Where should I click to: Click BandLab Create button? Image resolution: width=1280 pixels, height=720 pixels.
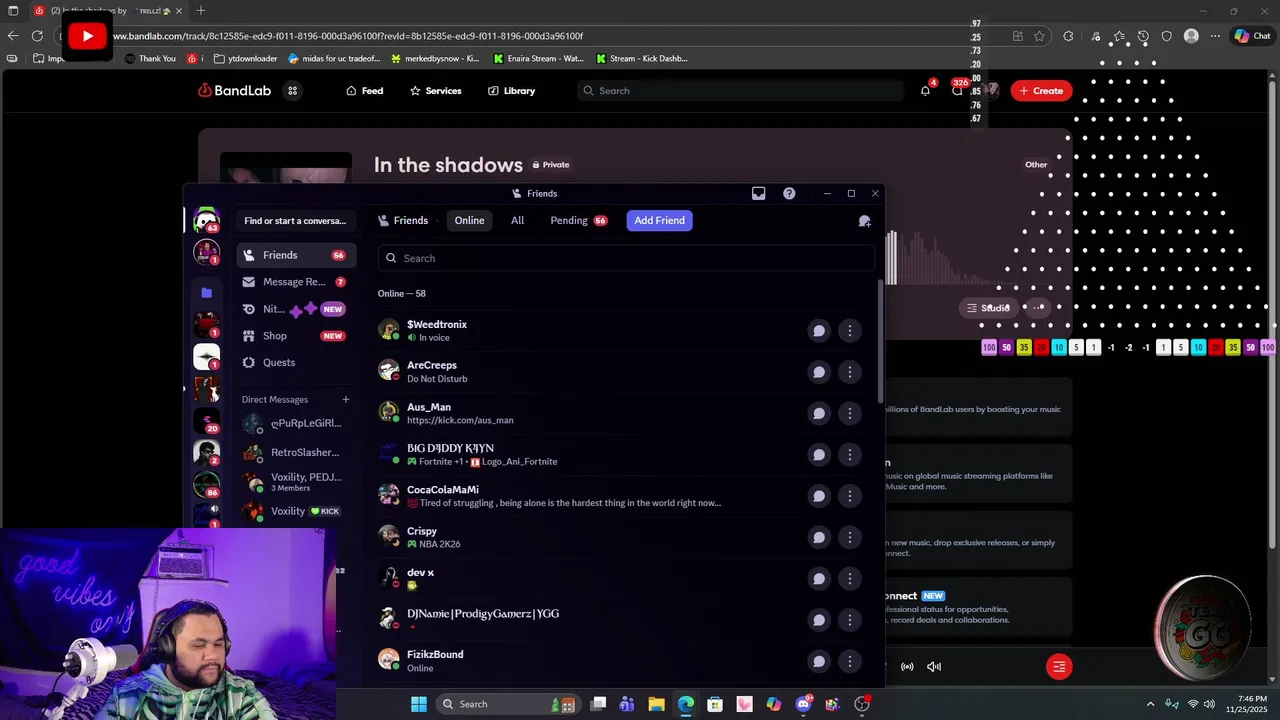tap(1041, 91)
